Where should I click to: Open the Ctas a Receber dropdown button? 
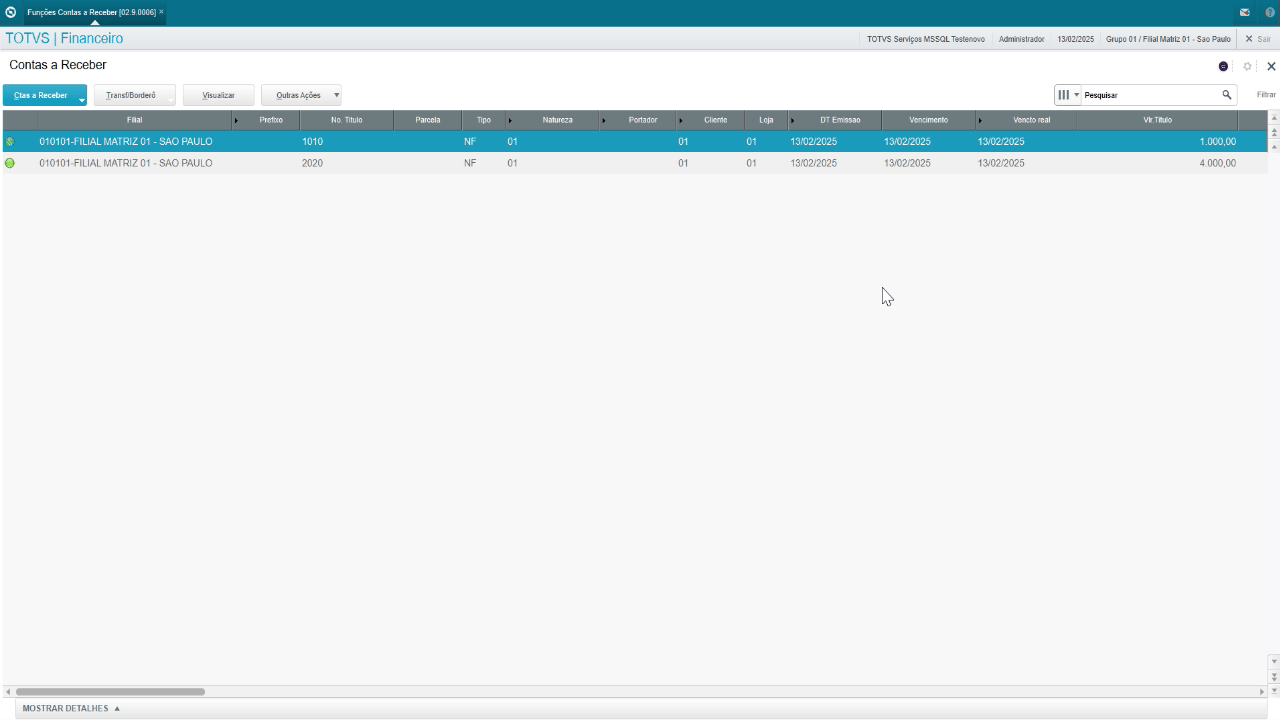44,95
